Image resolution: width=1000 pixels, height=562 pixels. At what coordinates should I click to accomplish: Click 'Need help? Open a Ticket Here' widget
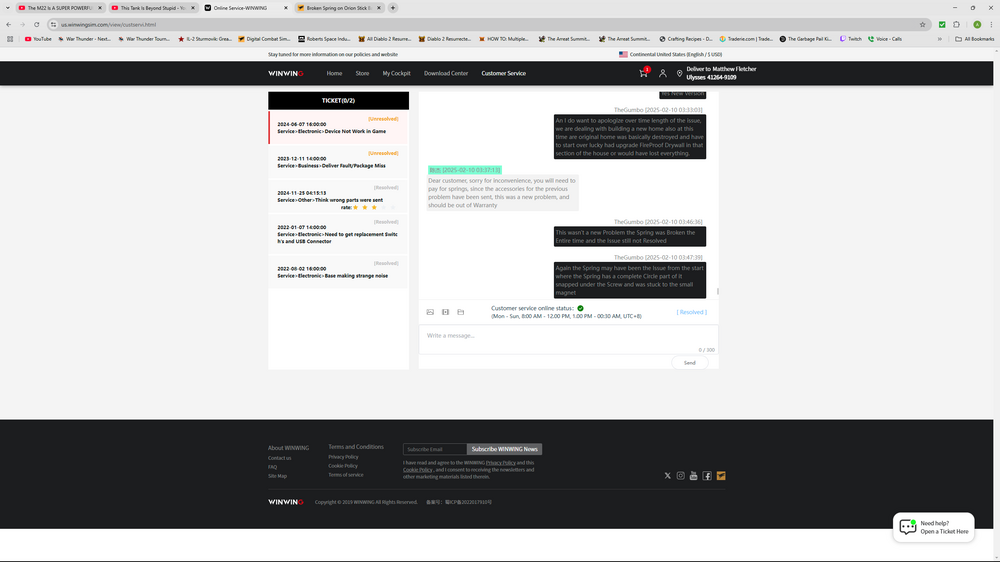pos(934,527)
